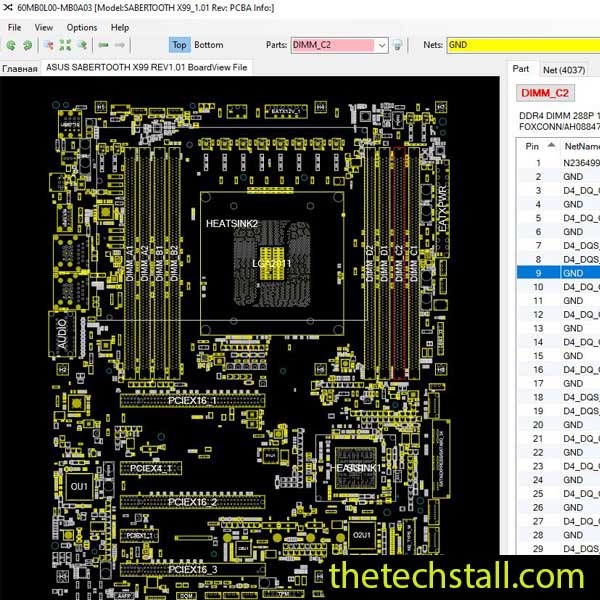Select the DIMM_A1 slot on board
Viewport: 600px width, 600px height.
click(x=130, y=264)
